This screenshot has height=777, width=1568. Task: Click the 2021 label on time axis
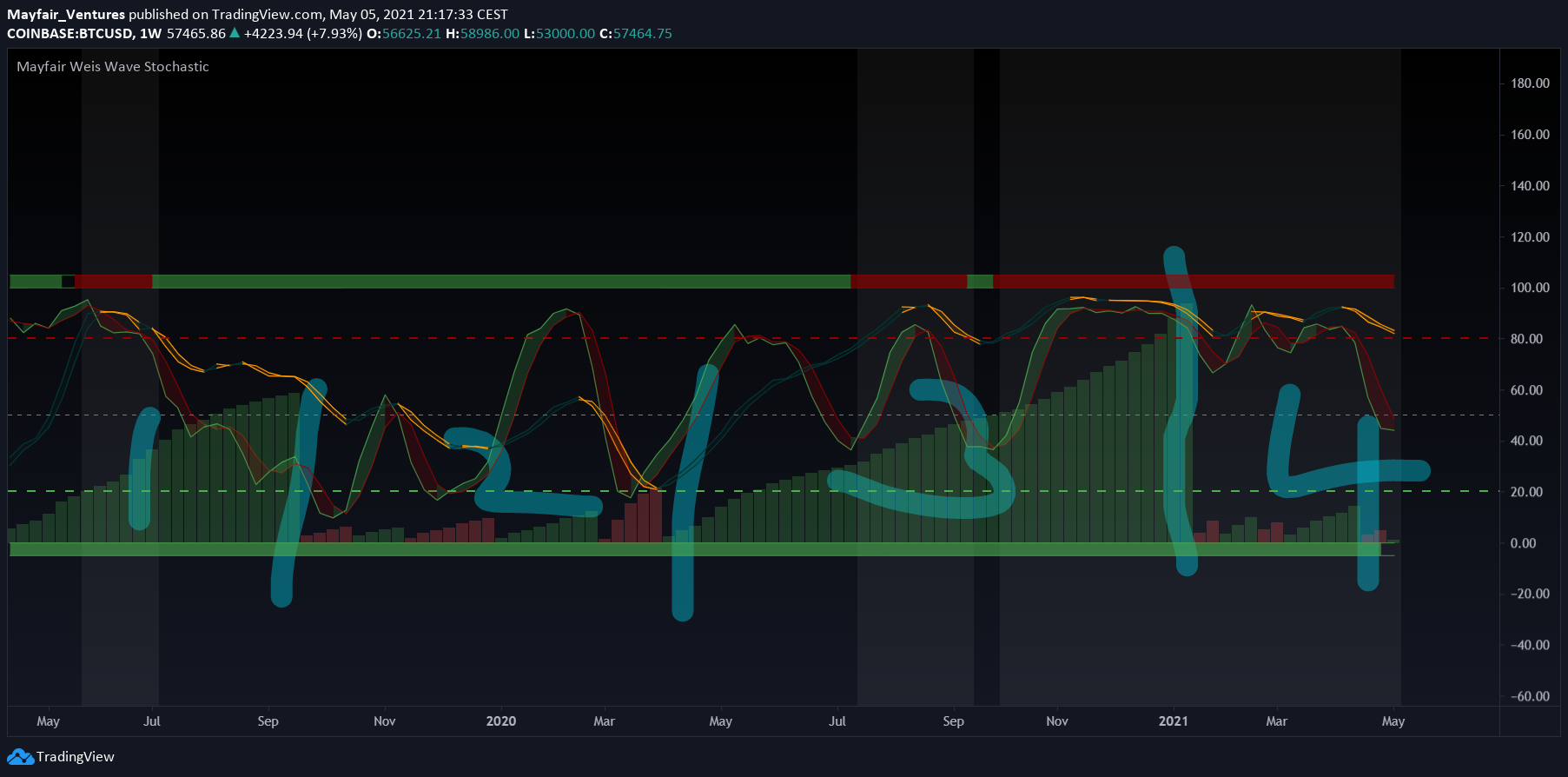pyautogui.click(x=1174, y=721)
